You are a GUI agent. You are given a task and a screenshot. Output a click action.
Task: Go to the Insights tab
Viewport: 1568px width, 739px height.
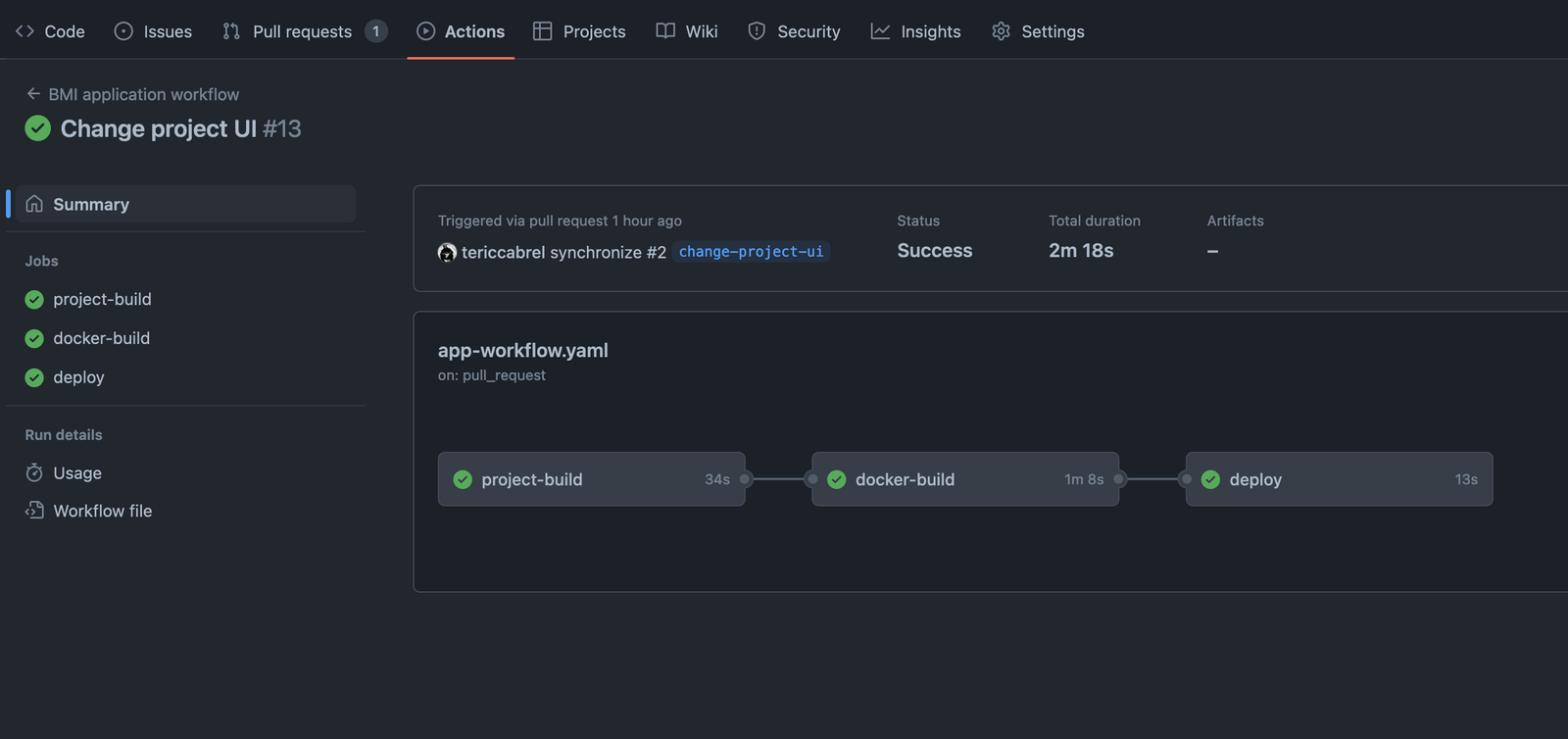915,31
